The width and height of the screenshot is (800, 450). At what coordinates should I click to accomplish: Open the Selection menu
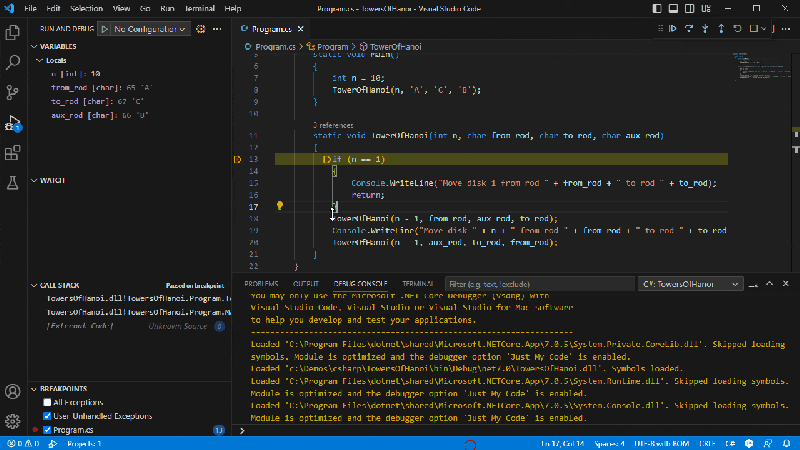[x=86, y=9]
